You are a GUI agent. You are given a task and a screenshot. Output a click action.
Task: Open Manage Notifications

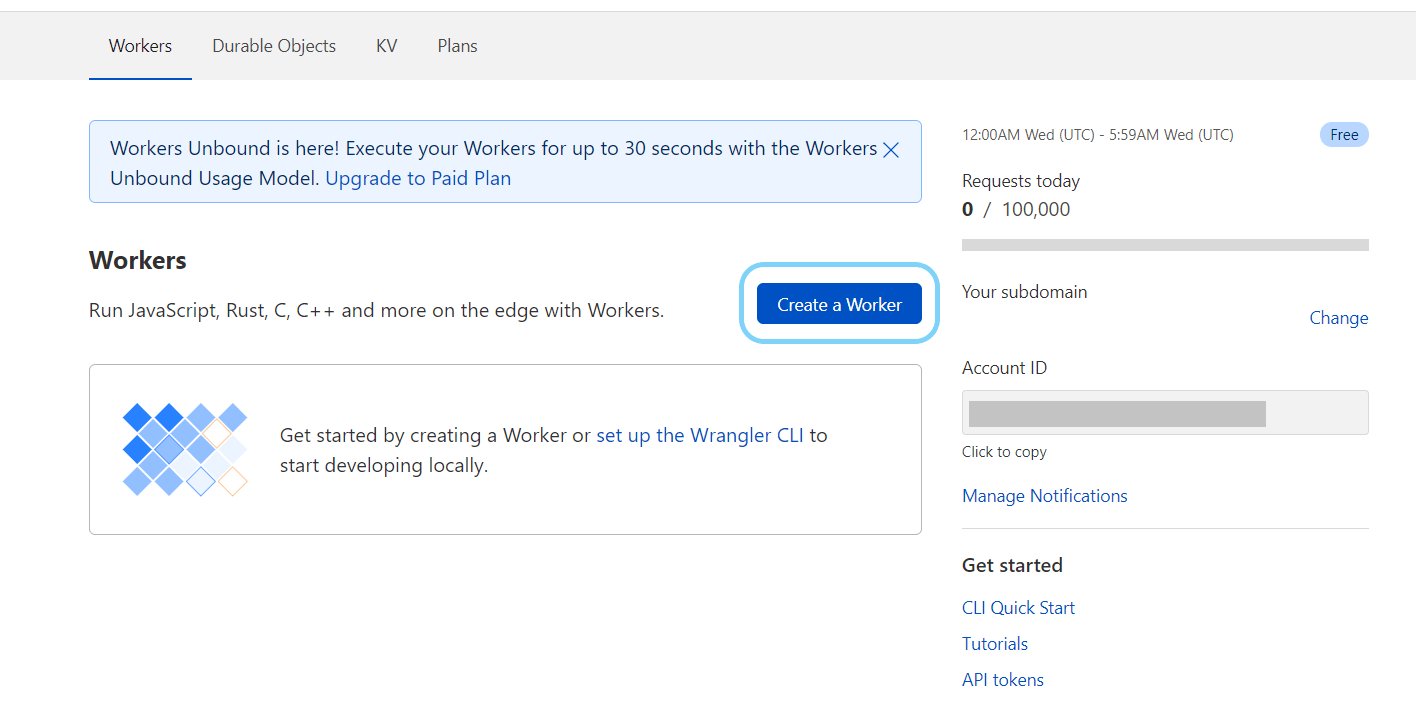point(1044,496)
